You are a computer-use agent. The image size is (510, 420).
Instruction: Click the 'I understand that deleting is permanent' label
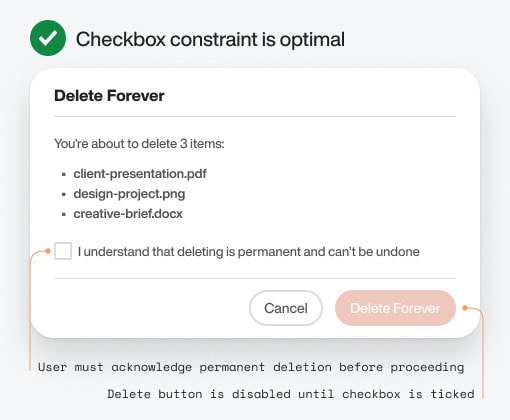point(248,252)
